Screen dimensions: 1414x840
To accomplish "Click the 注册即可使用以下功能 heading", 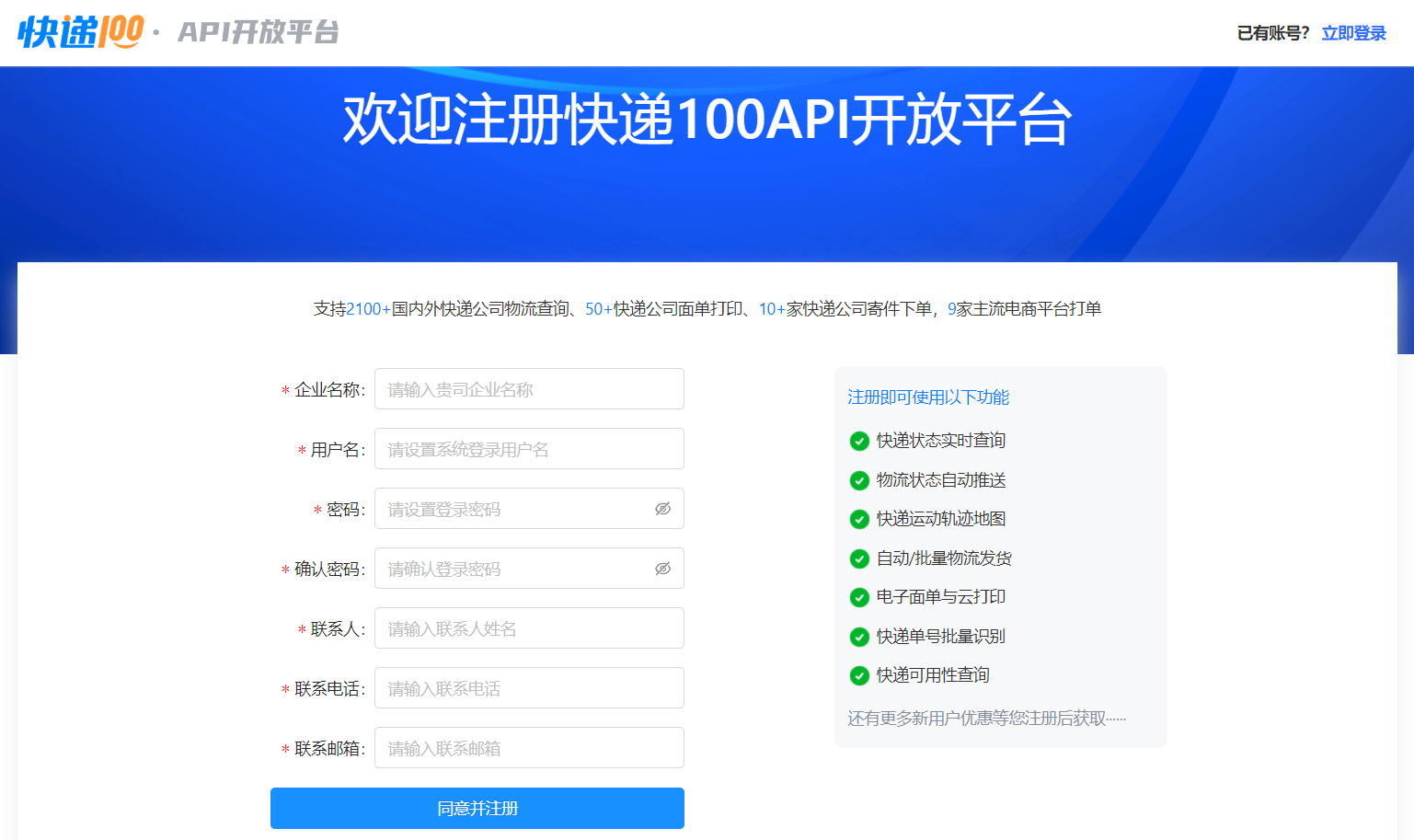I will click(x=928, y=397).
